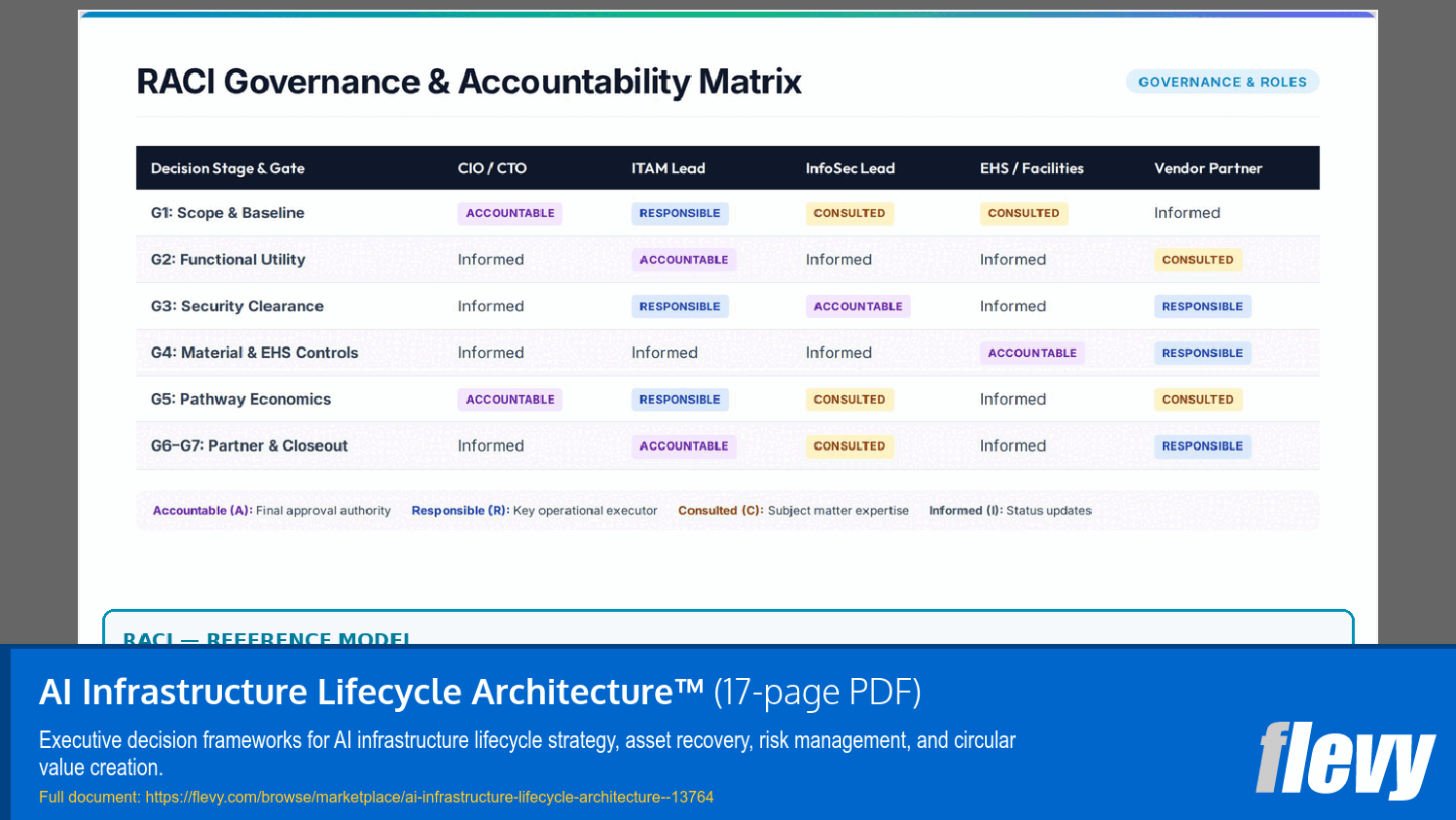
Task: Open the flevy.com full document link
Action: pos(429,797)
